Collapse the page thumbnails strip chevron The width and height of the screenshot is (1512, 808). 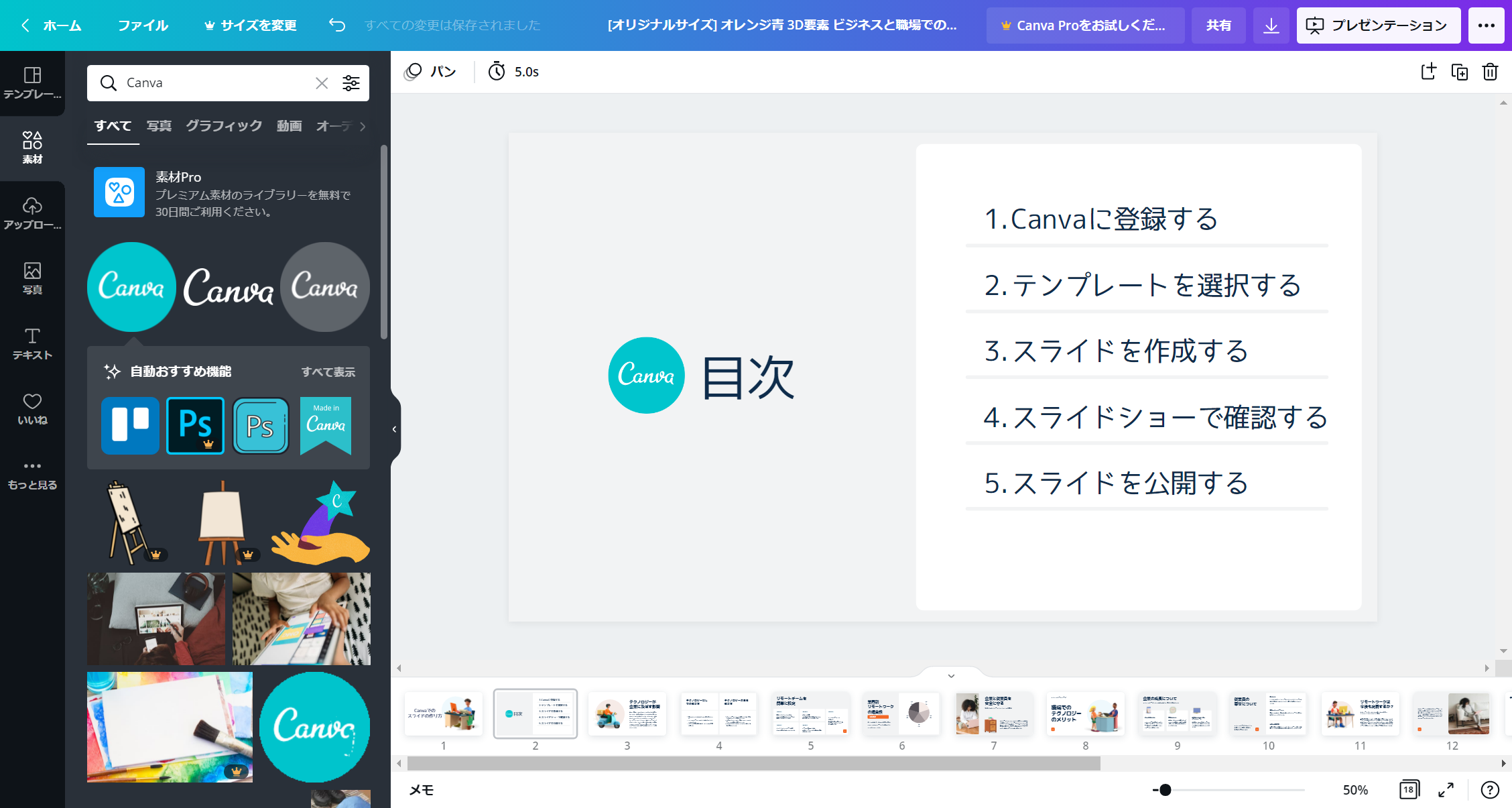tap(951, 675)
